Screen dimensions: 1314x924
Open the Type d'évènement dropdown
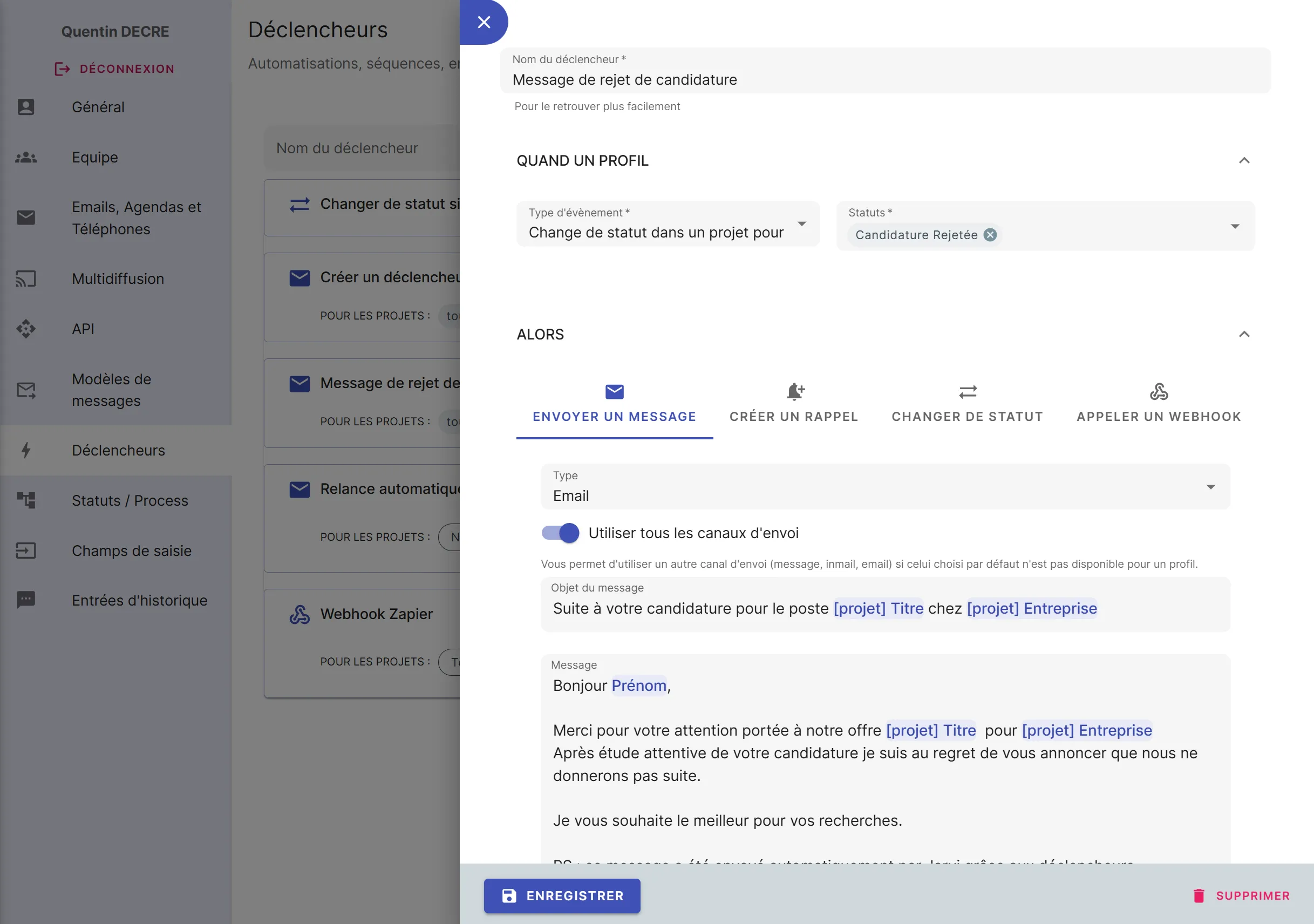tap(802, 225)
